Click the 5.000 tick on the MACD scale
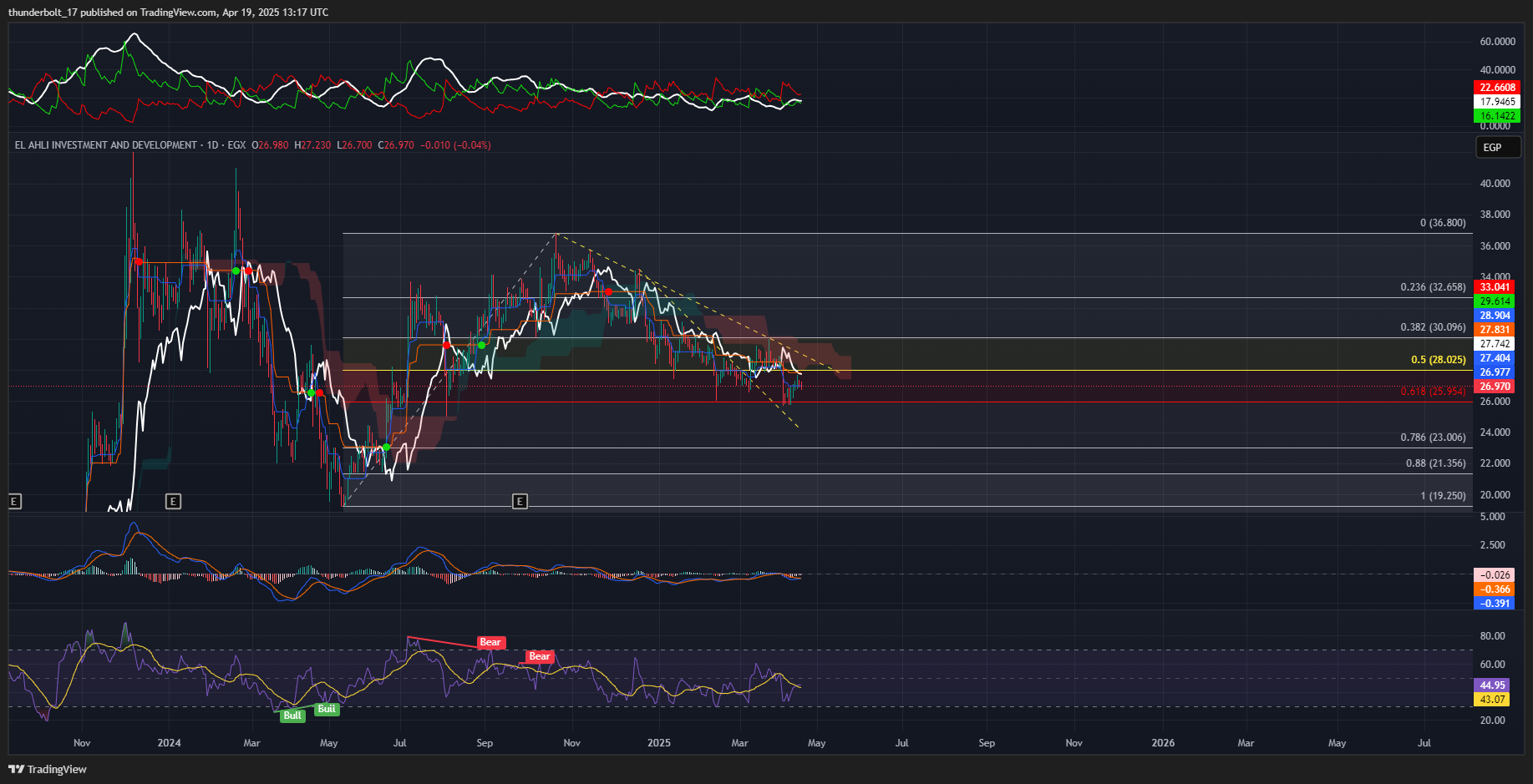 pyautogui.click(x=1492, y=517)
